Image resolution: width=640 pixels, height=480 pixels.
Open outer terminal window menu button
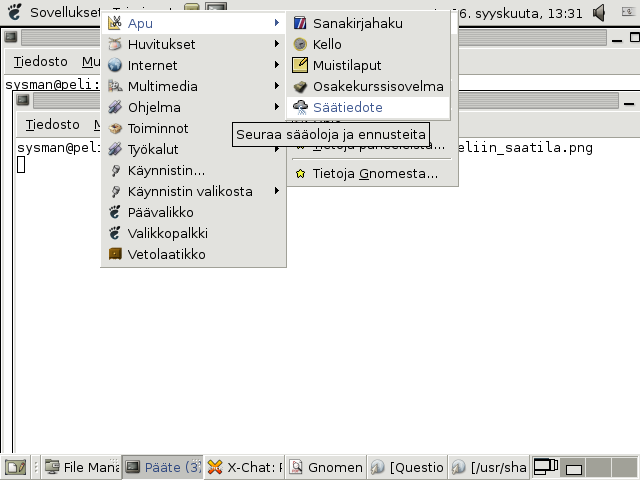click(x=11, y=37)
